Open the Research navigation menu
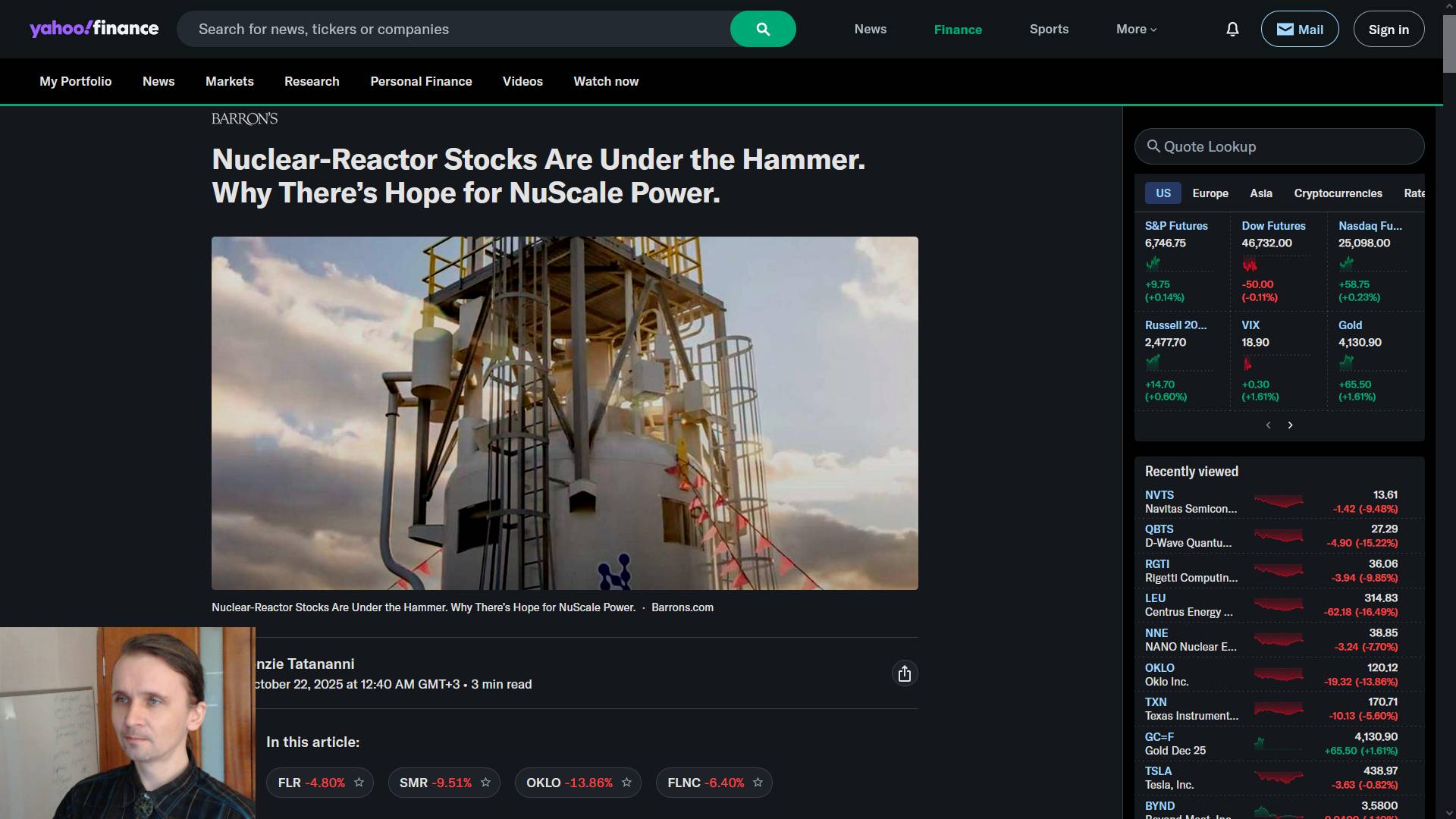This screenshot has width=1456, height=819. pyautogui.click(x=312, y=81)
